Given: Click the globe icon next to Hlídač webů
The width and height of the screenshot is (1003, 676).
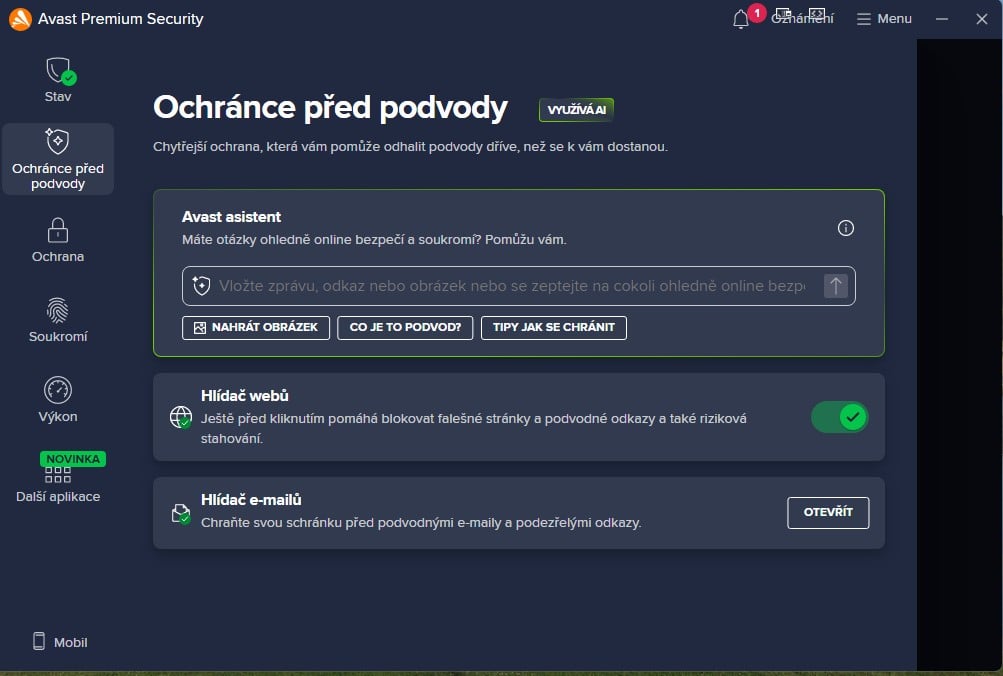Looking at the screenshot, I should (x=181, y=417).
